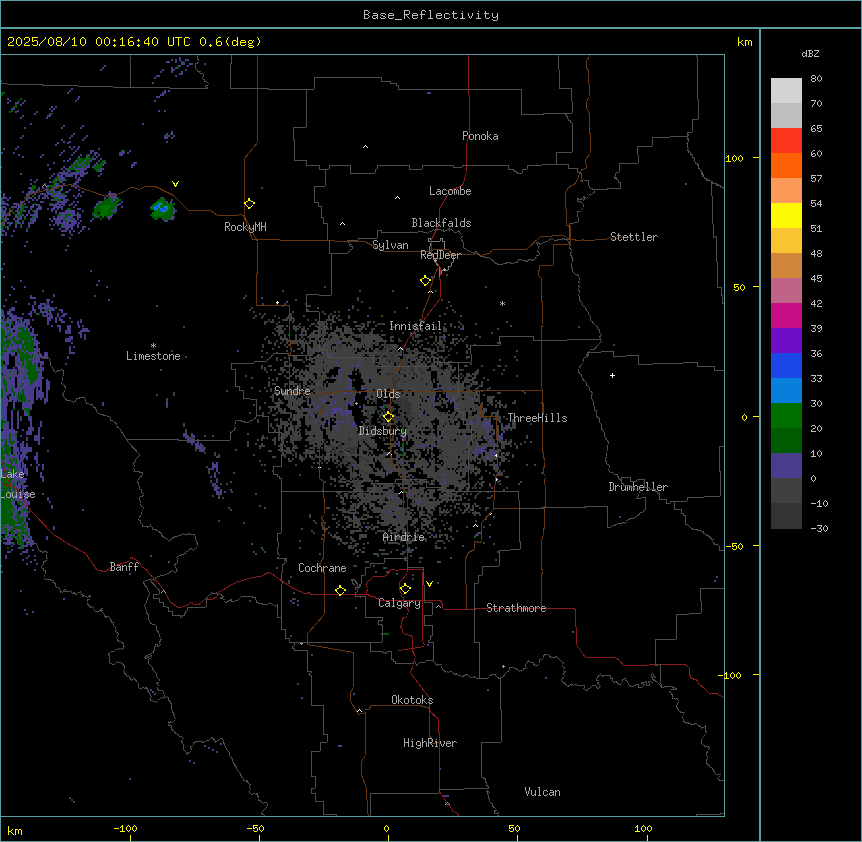The width and height of the screenshot is (862, 842).
Task: Click the Banff town label
Action: [x=124, y=567]
